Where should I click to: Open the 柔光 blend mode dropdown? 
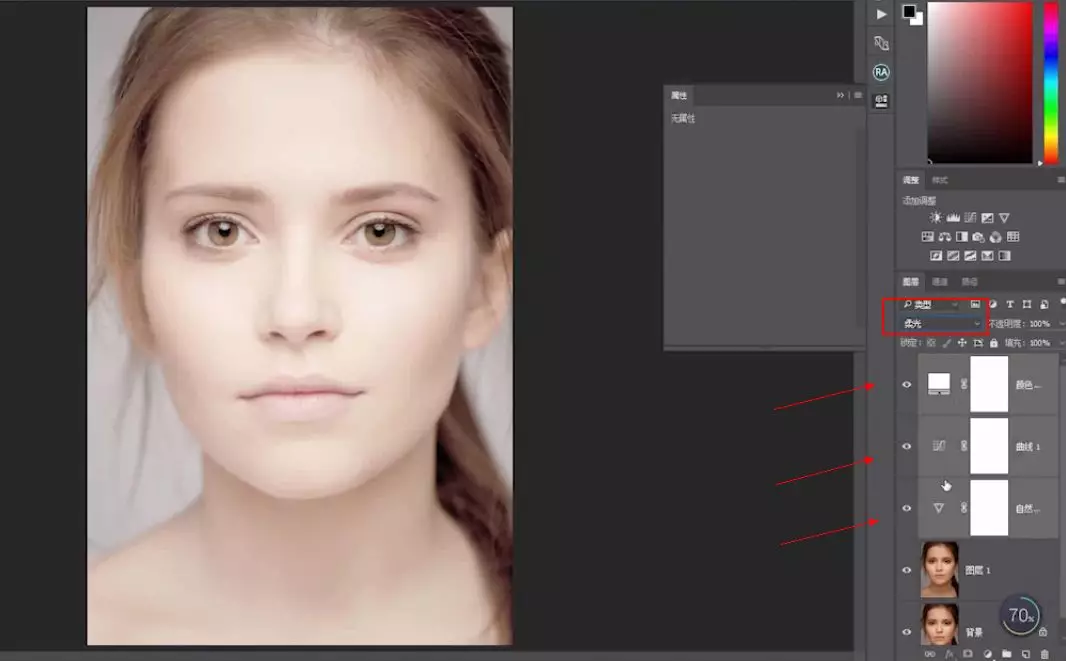pyautogui.click(x=942, y=324)
